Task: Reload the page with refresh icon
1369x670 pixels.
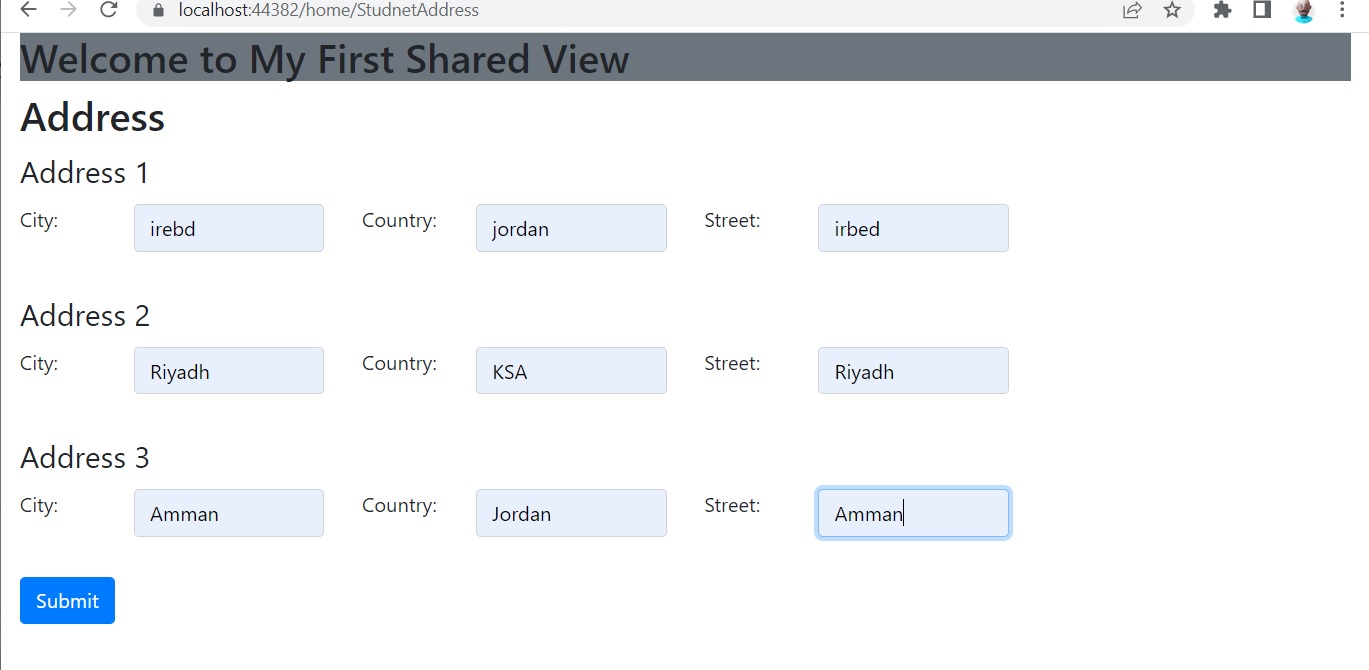Action: point(109,10)
